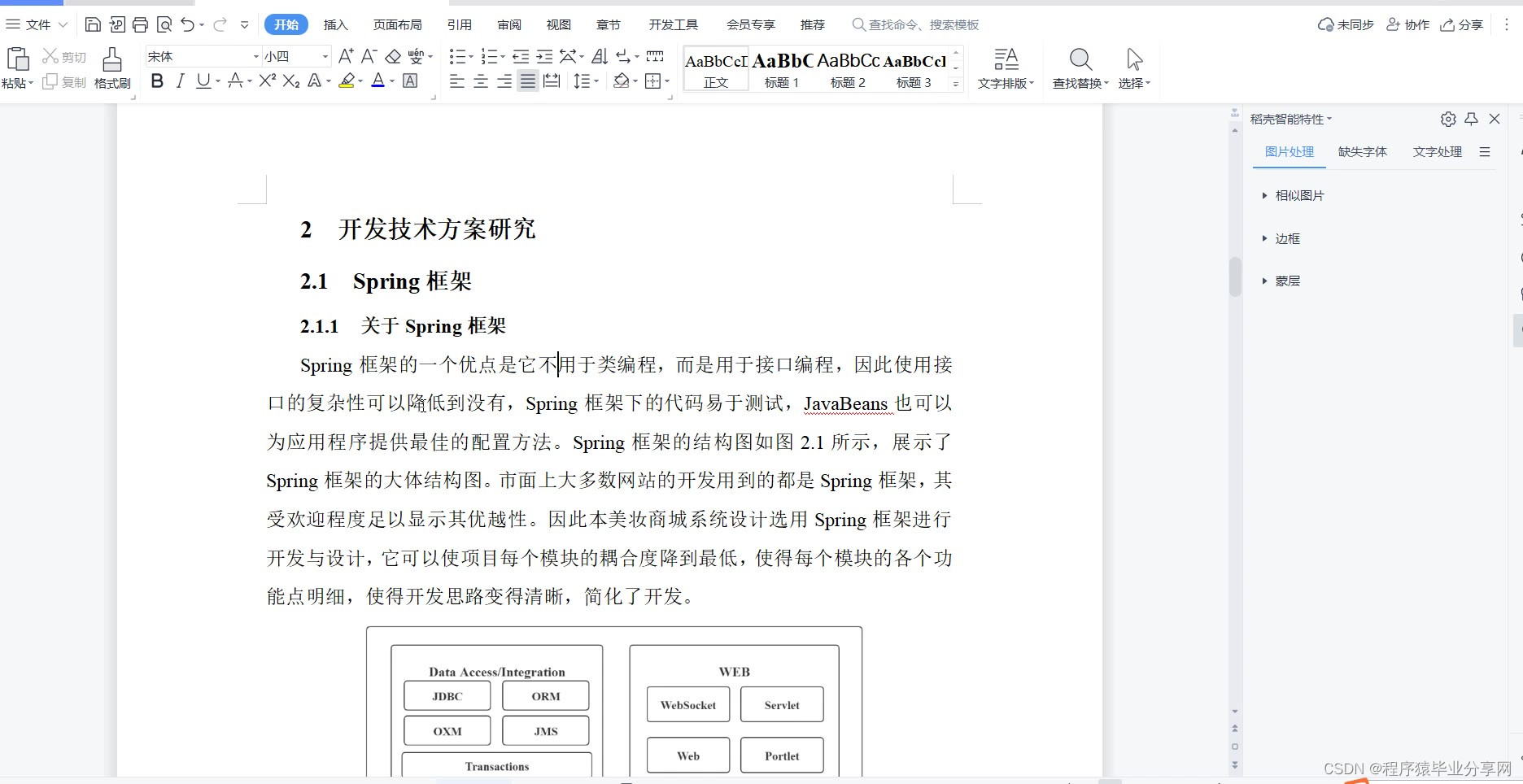Open the 文件 menu
This screenshot has height=784, width=1523.
[x=37, y=24]
